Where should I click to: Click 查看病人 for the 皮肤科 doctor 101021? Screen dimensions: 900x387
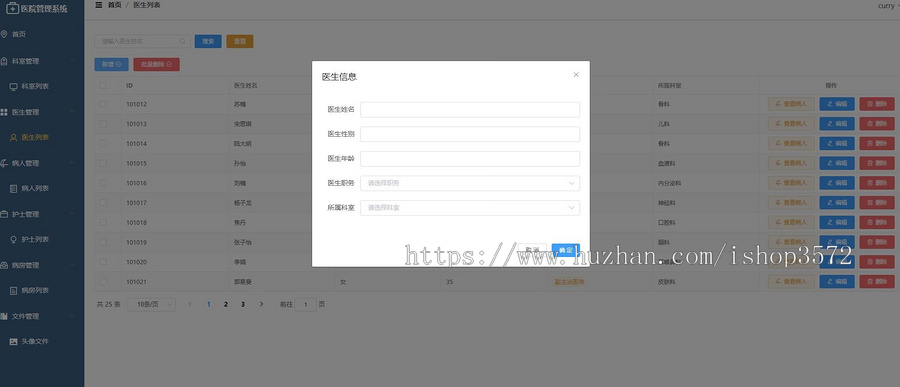pos(791,281)
